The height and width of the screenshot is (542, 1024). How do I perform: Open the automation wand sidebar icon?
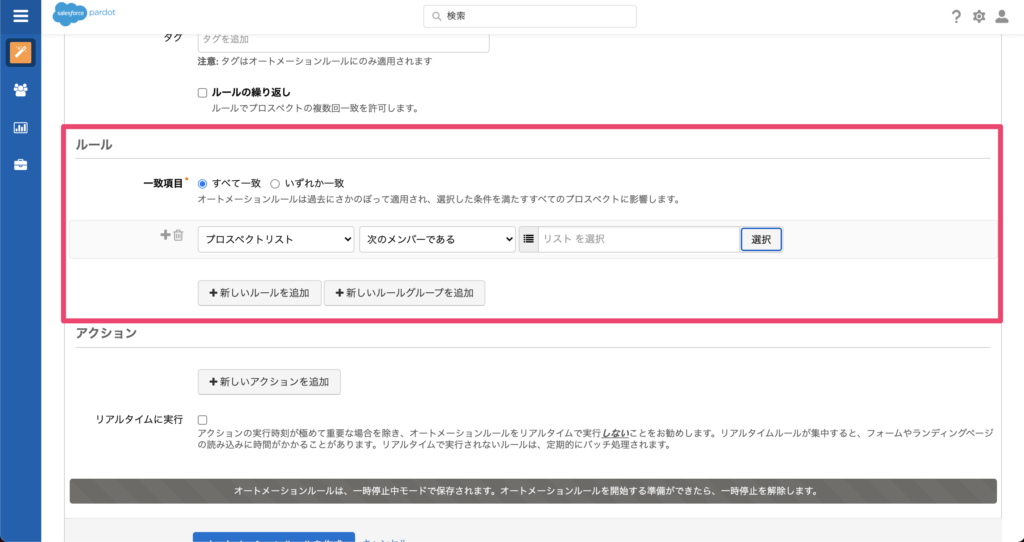20,52
